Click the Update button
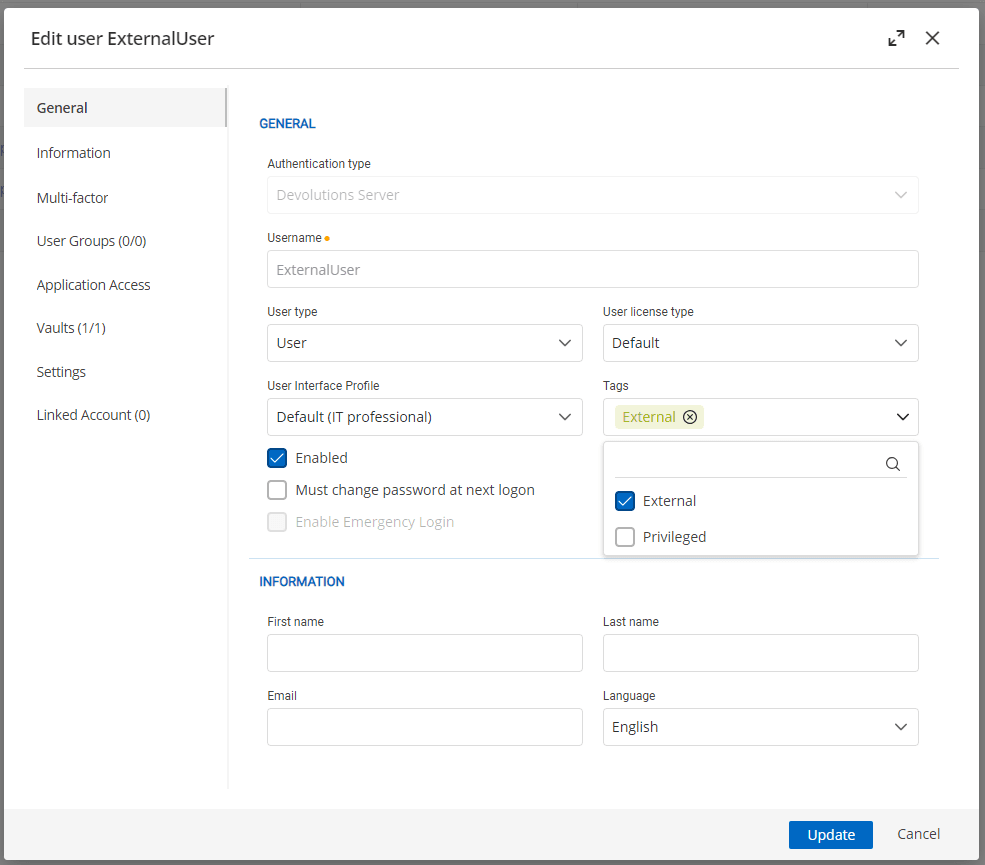Viewport: 985px width, 865px height. pyautogui.click(x=830, y=835)
